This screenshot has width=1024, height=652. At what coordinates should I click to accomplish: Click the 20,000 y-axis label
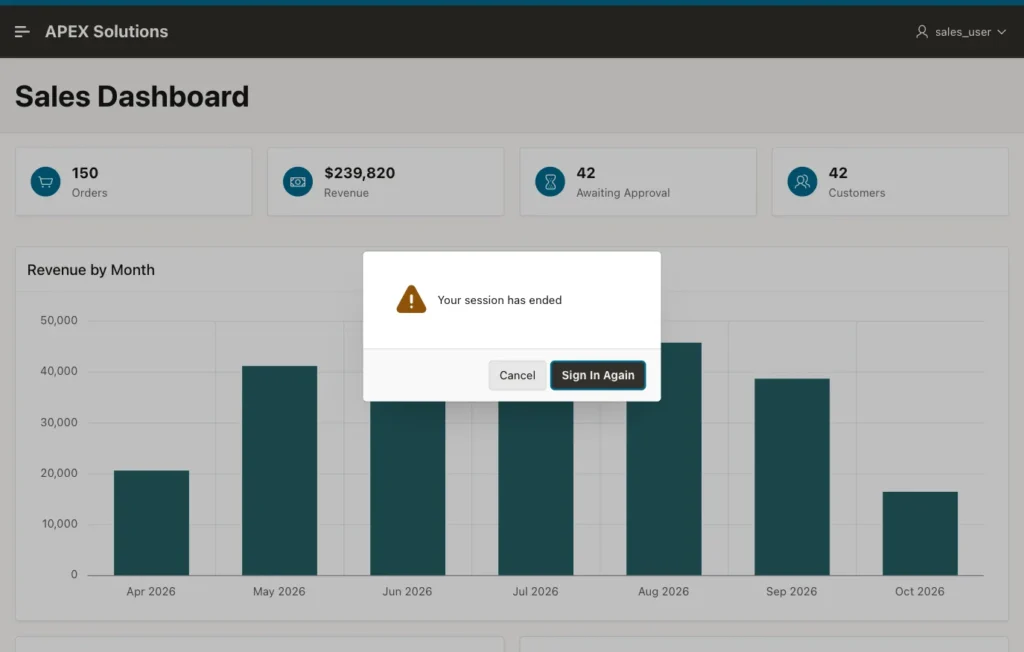tap(59, 473)
